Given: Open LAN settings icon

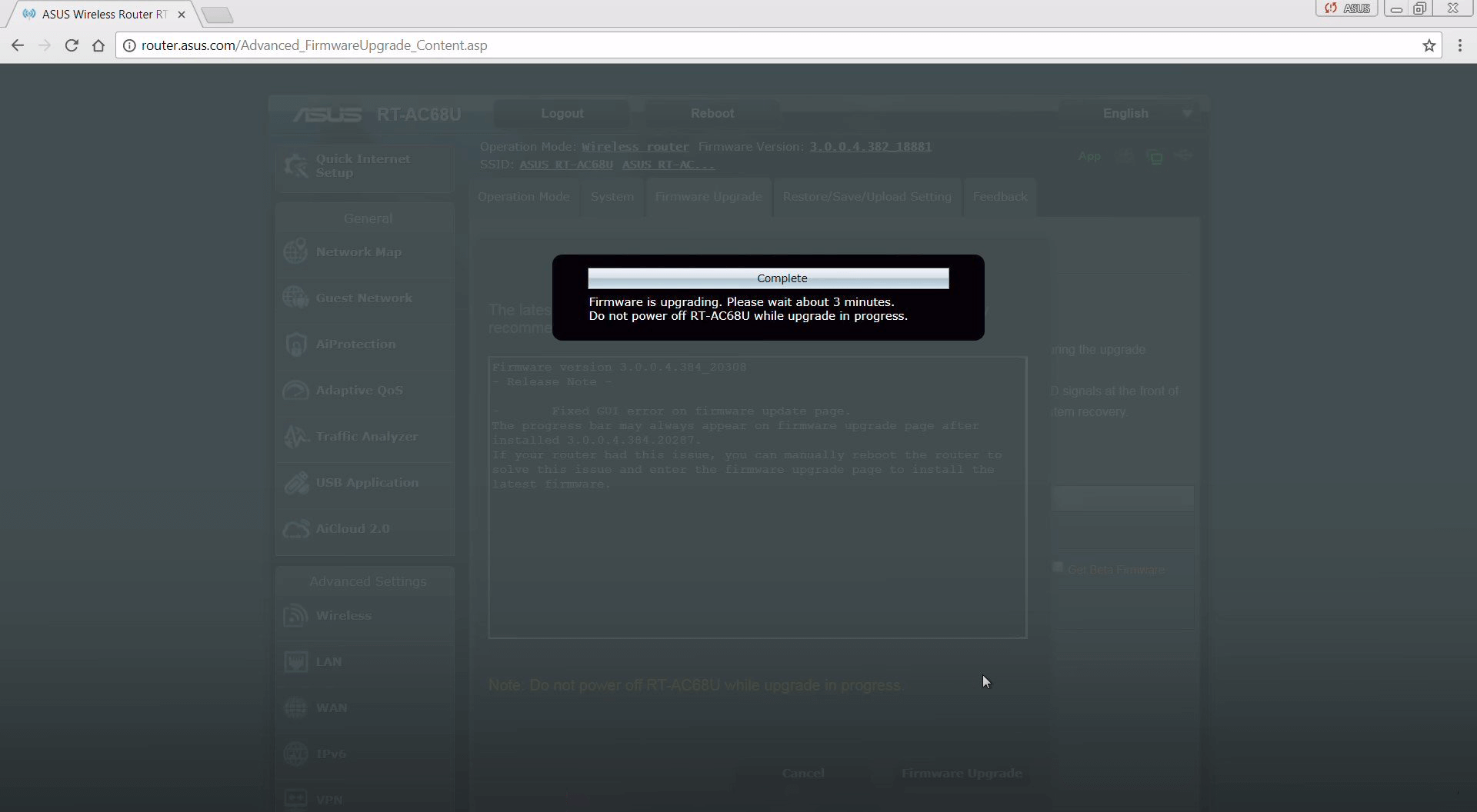Looking at the screenshot, I should click(296, 662).
